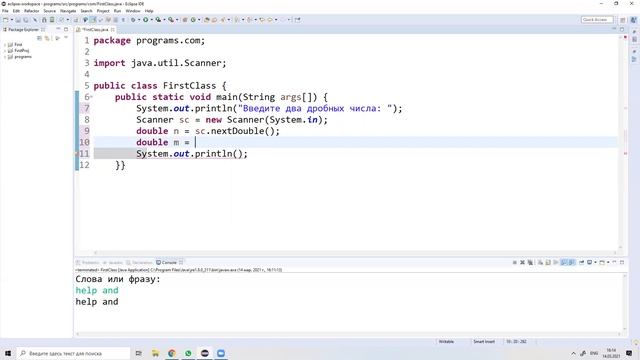The image size is (640, 360).
Task: Toggle Show Console on standard output change
Action: coord(564,262)
